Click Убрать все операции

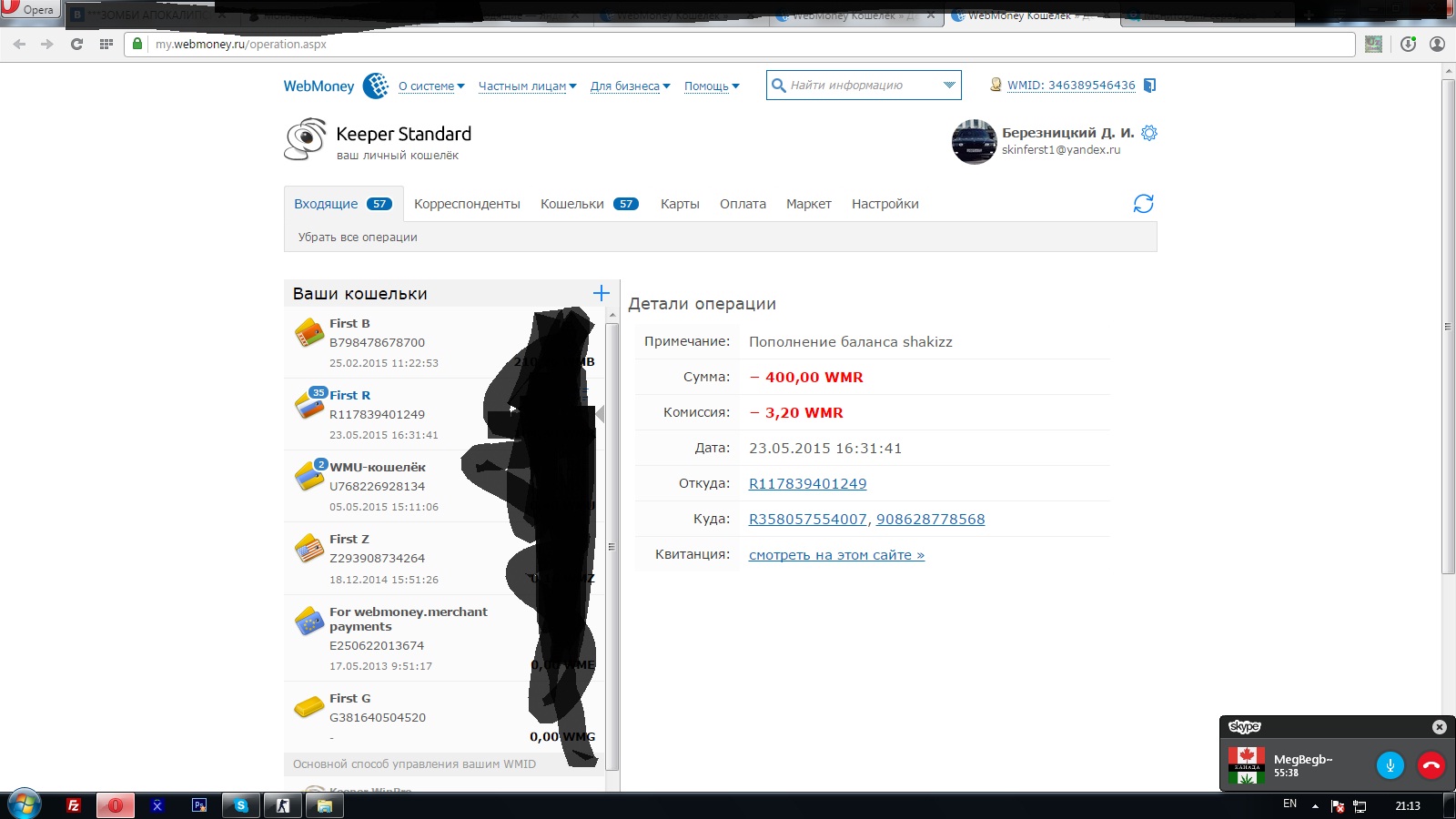click(x=358, y=238)
